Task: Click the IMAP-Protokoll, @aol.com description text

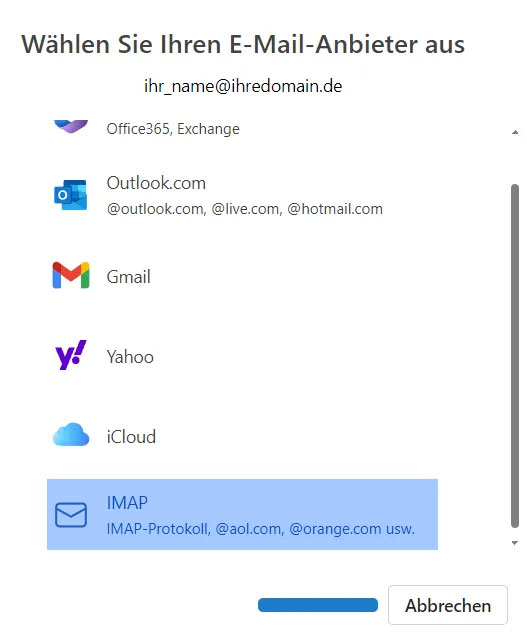Action: coord(260,529)
